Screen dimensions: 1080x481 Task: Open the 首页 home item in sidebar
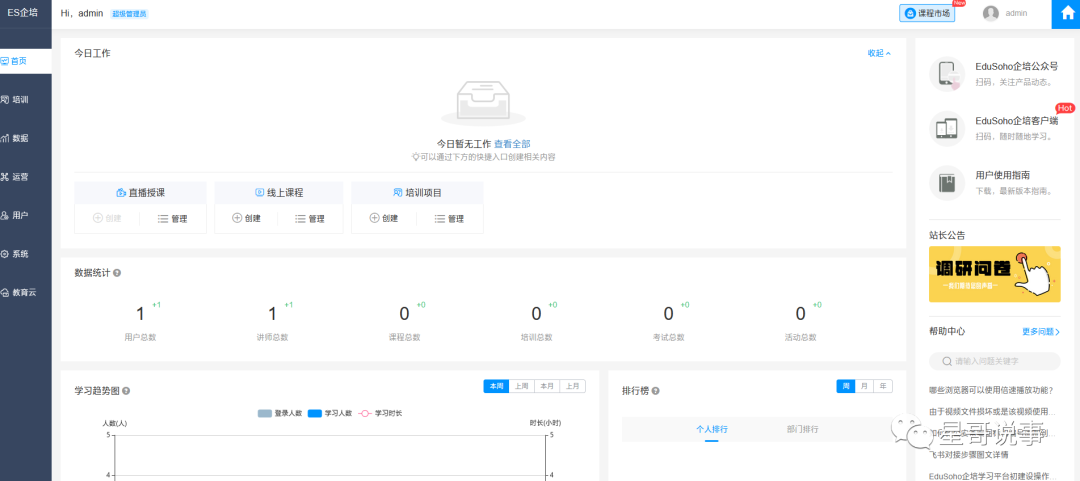tap(25, 61)
